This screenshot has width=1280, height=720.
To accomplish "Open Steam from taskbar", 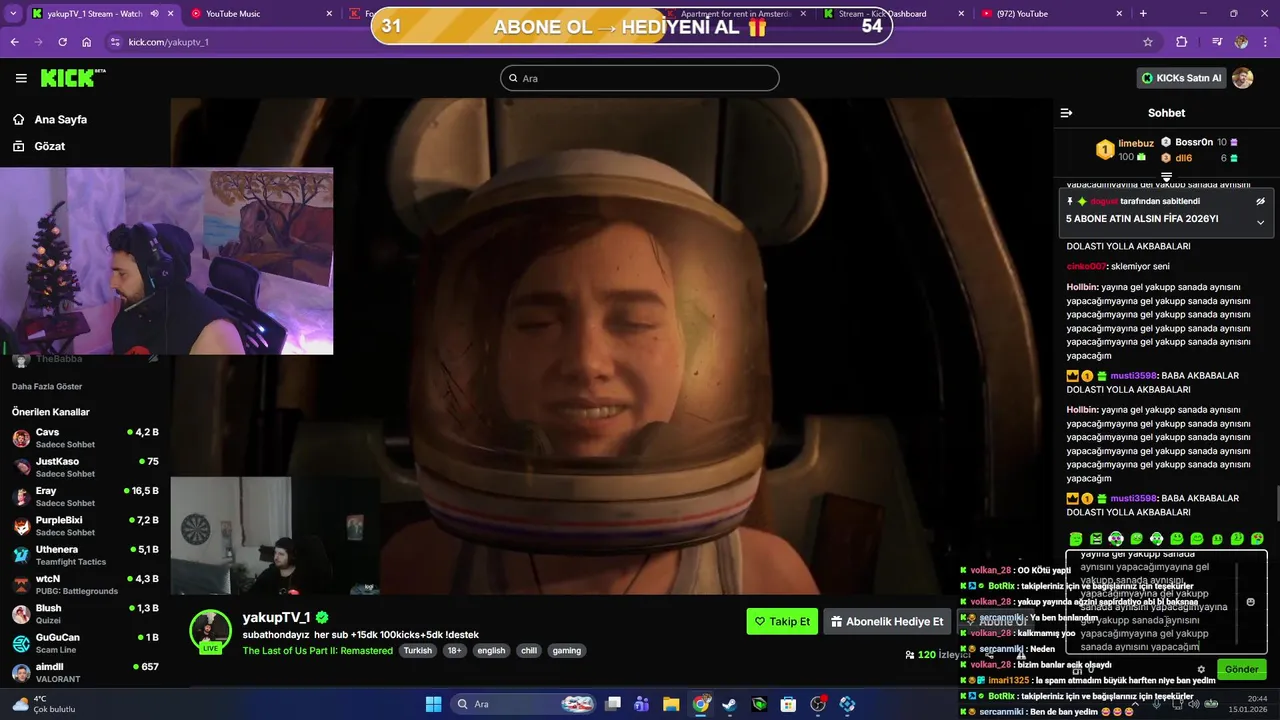I will coord(730,704).
